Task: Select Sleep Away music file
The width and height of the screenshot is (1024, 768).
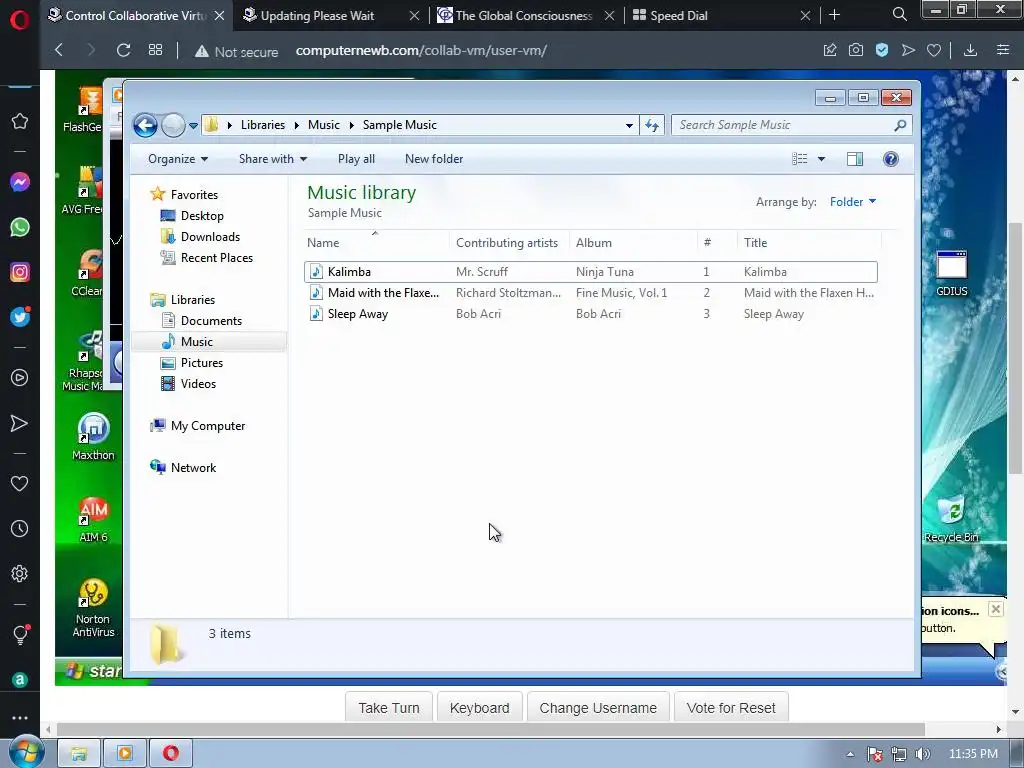Action: [591, 313]
